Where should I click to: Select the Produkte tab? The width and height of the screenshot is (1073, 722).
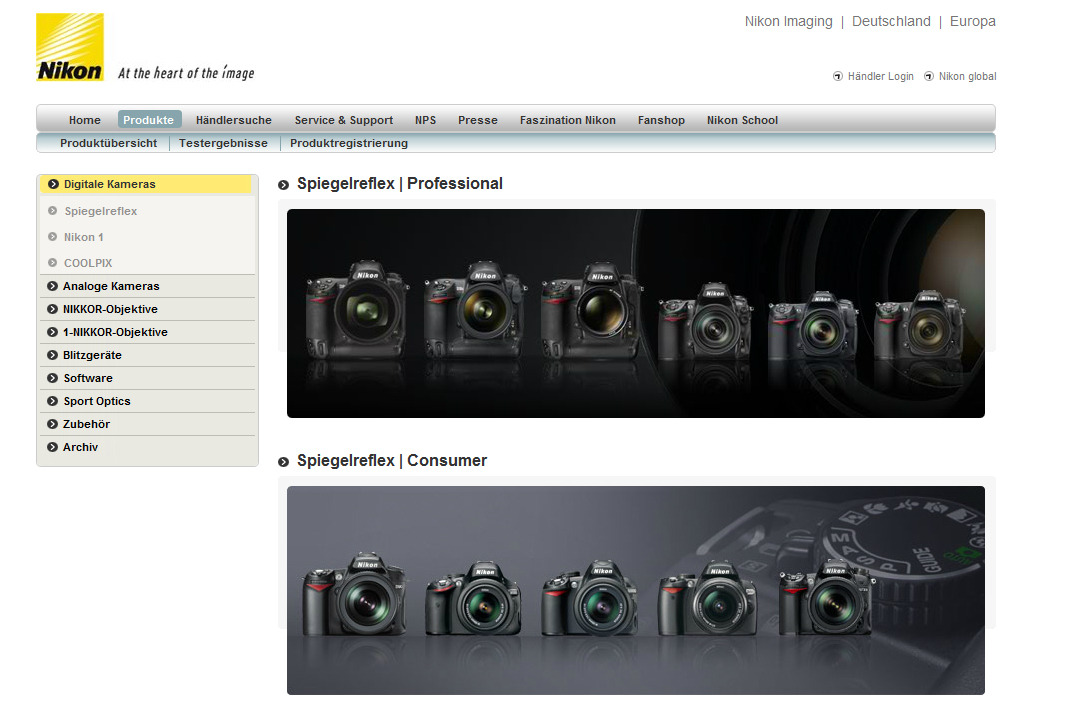click(x=148, y=120)
